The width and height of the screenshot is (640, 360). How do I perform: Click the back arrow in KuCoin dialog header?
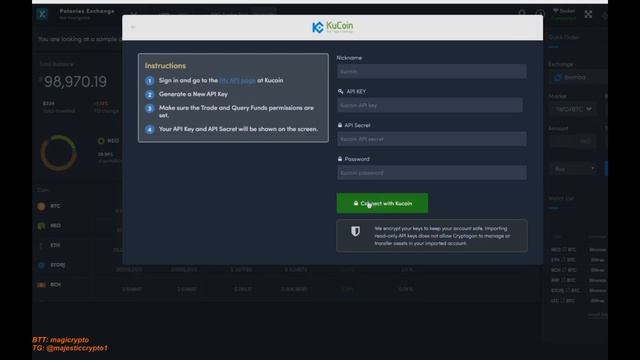(x=133, y=27)
